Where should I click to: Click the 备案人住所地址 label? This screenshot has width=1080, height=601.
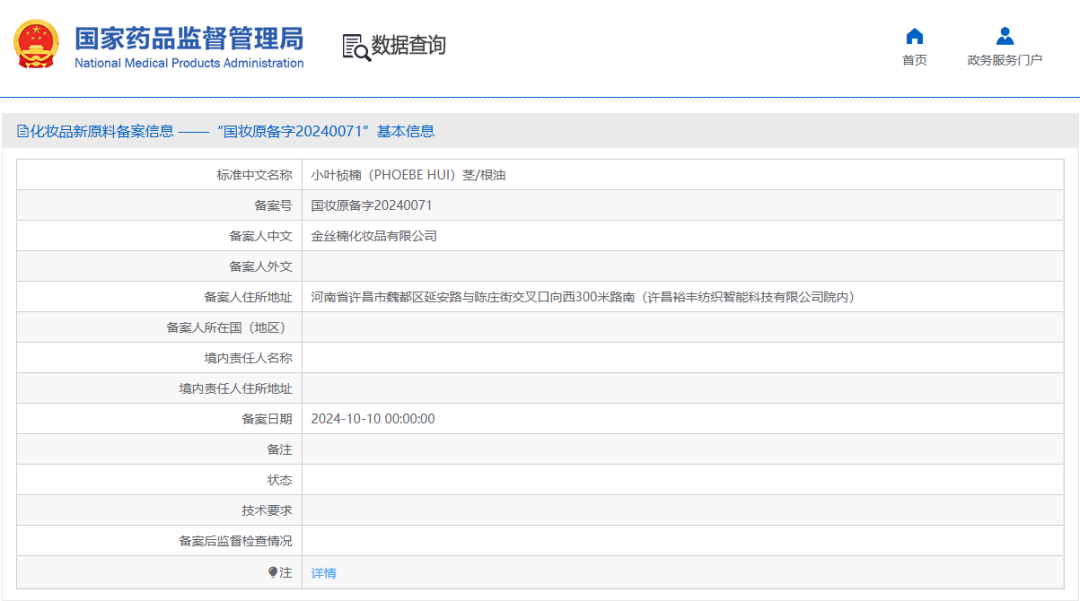point(248,297)
